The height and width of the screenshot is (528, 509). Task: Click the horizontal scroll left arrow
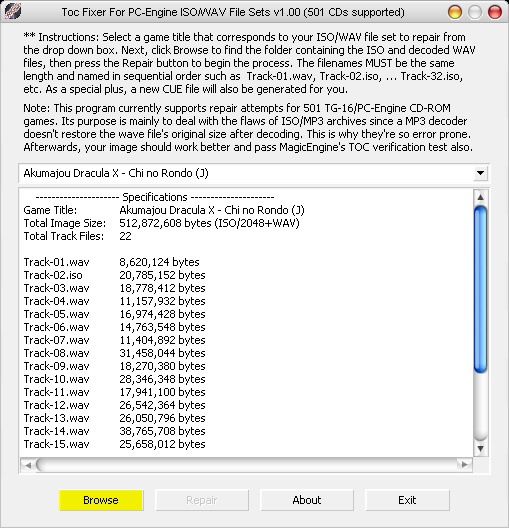click(x=28, y=465)
